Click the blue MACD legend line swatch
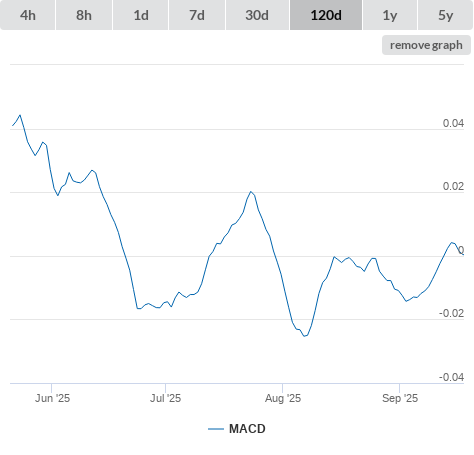 click(x=216, y=429)
